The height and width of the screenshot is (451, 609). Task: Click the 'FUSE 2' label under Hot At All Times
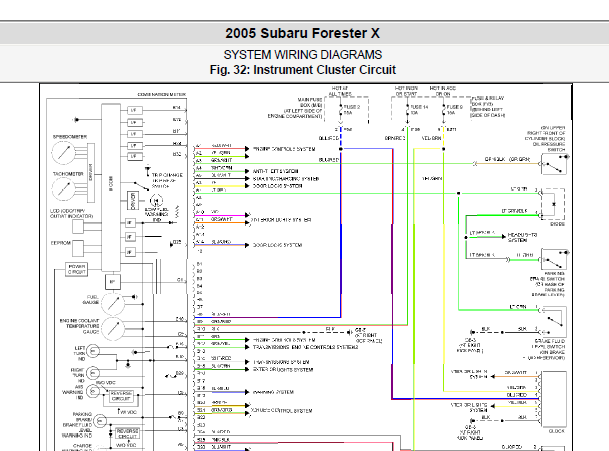(352, 107)
